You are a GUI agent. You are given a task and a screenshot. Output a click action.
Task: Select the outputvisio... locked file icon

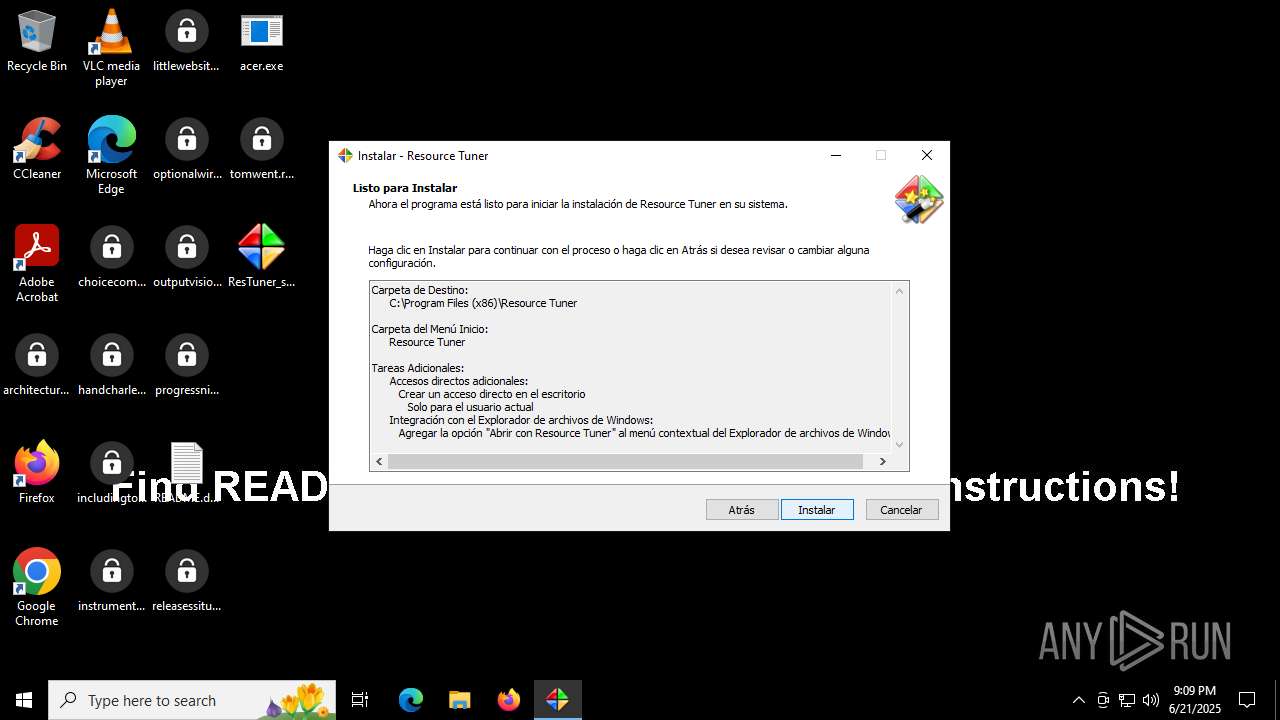click(x=187, y=258)
